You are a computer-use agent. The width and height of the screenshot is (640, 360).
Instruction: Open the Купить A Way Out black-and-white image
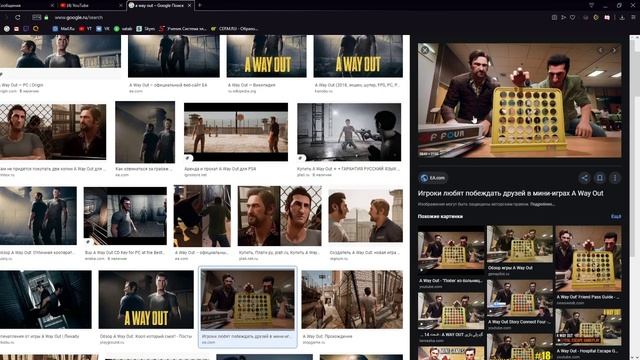349,132
